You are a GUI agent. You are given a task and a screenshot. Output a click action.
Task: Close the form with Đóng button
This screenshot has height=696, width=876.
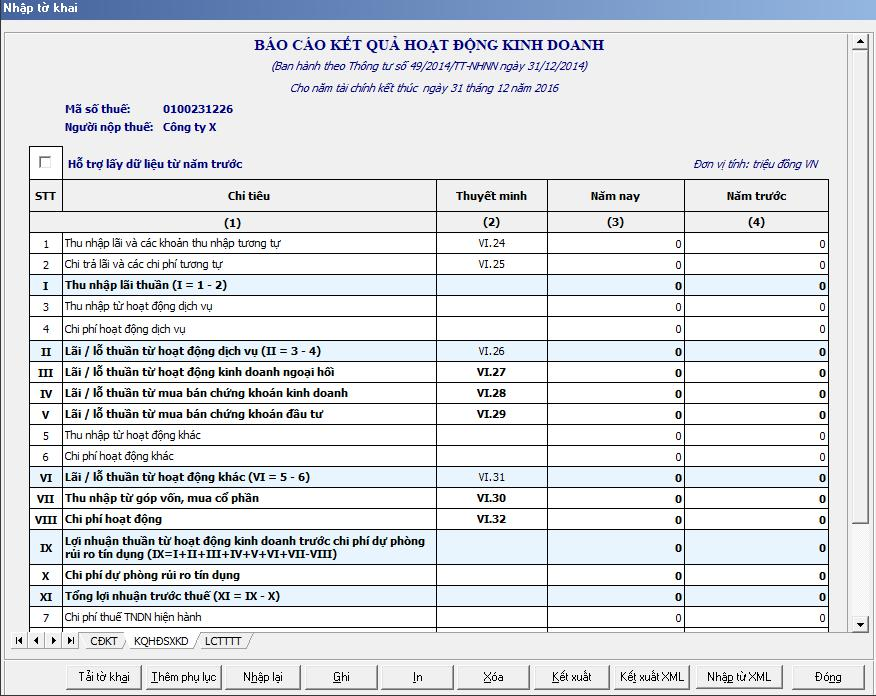click(827, 677)
